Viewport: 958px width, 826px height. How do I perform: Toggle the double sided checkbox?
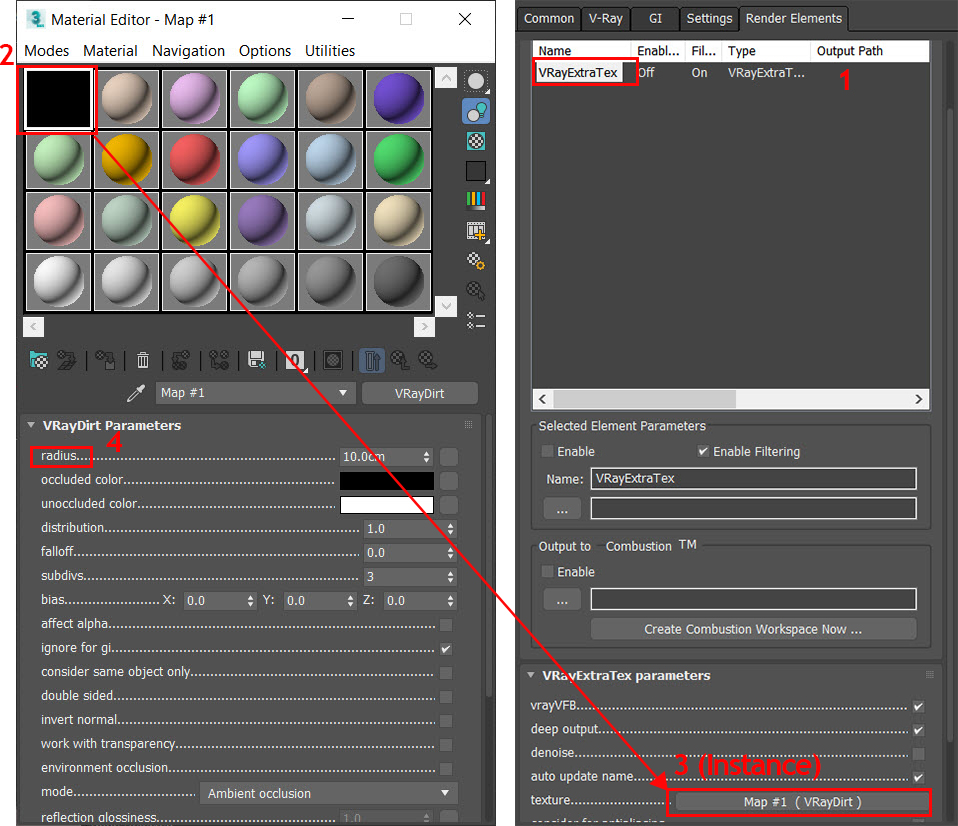[446, 697]
